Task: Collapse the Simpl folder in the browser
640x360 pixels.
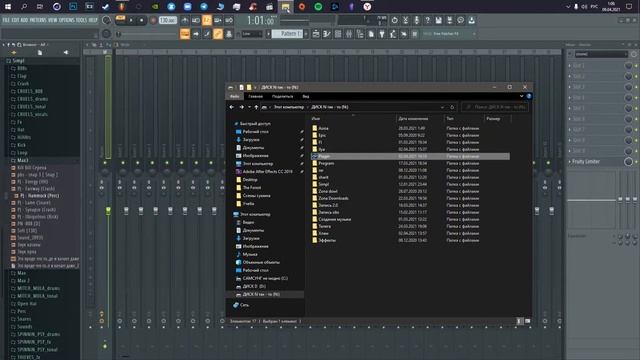Action: (18, 60)
